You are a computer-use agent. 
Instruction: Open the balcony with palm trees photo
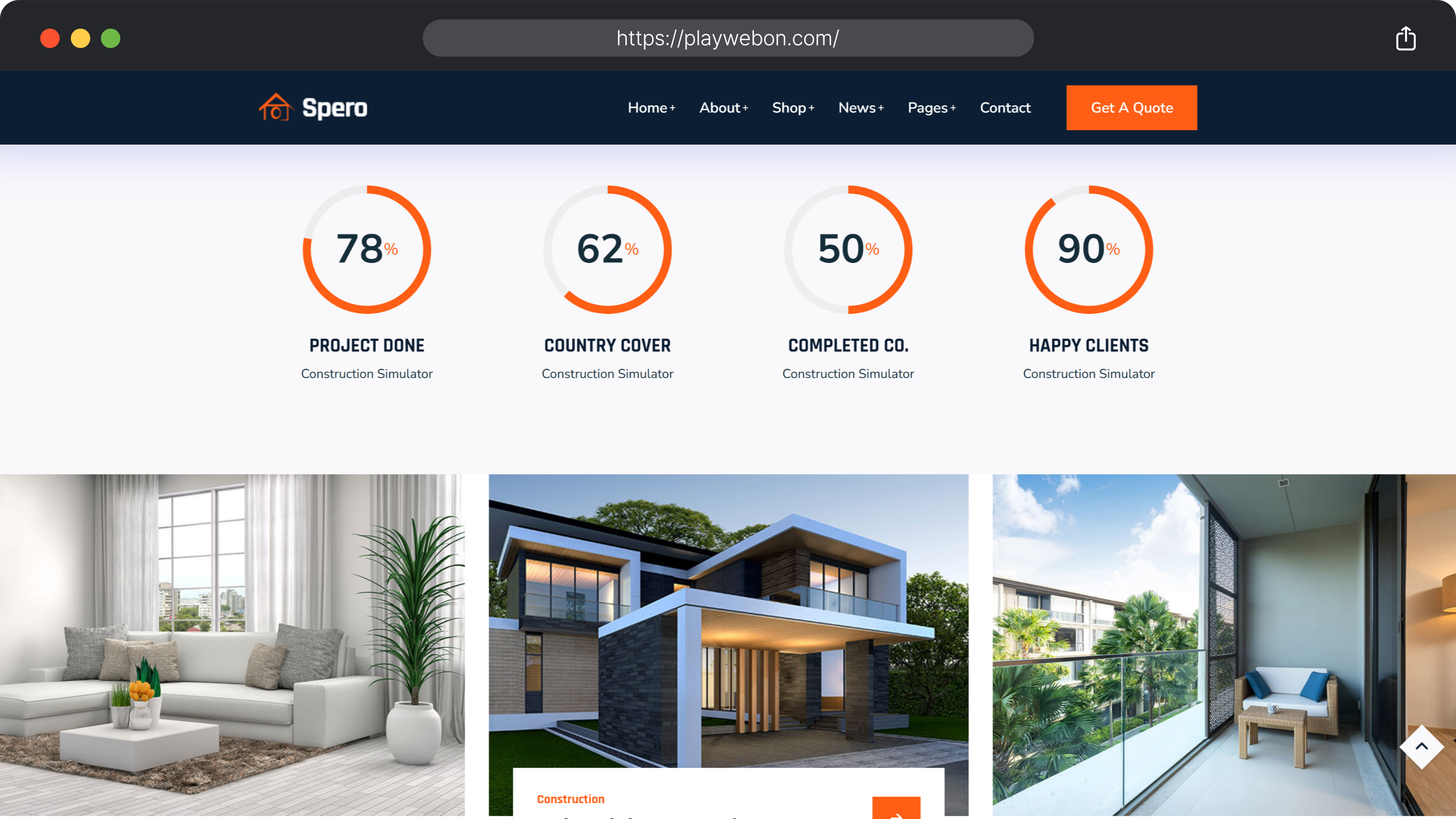tap(1224, 644)
